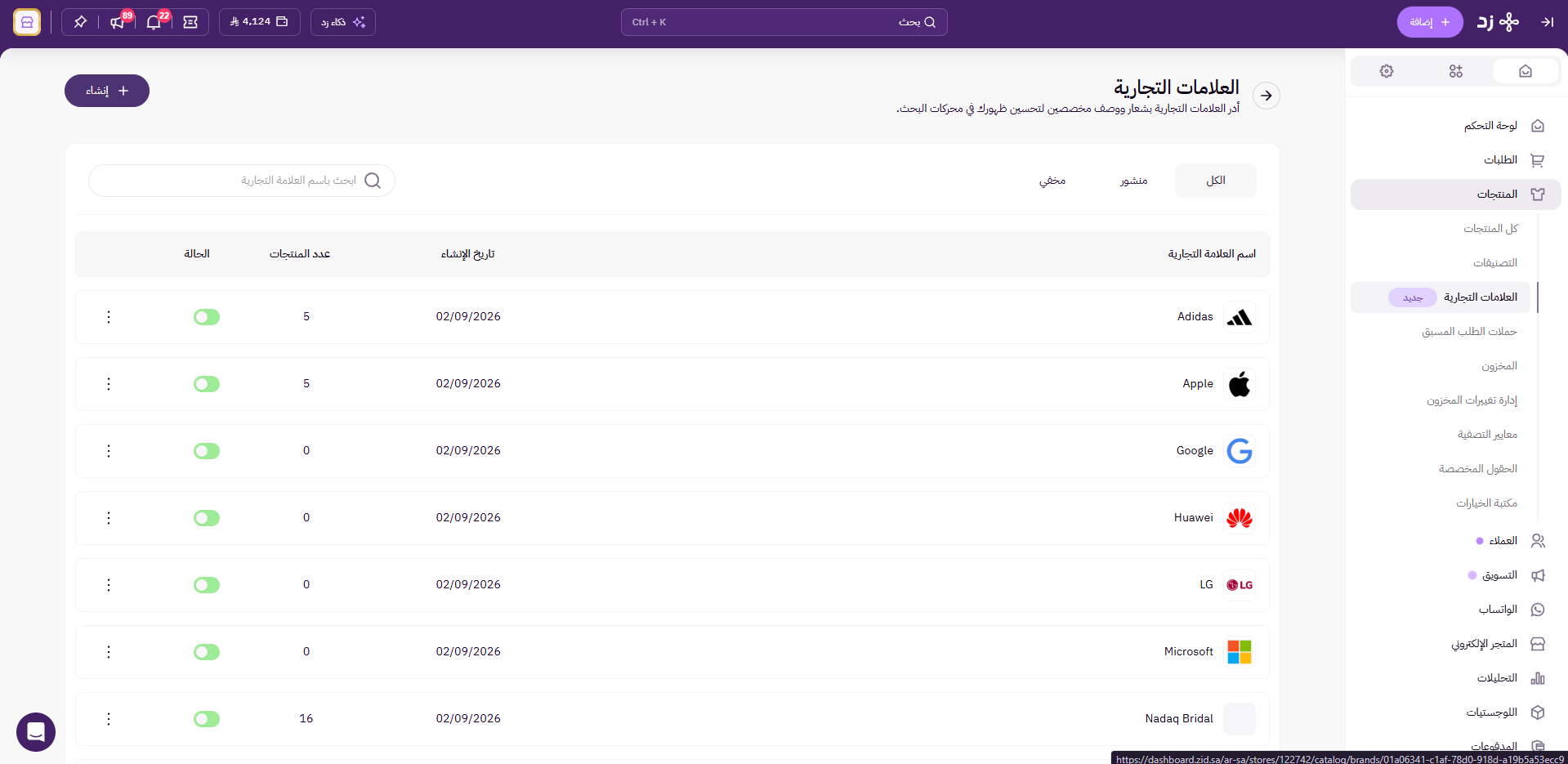Image resolution: width=1568 pixels, height=764 pixels.
Task: Select the مخفي hidden filter tab
Action: [1052, 181]
